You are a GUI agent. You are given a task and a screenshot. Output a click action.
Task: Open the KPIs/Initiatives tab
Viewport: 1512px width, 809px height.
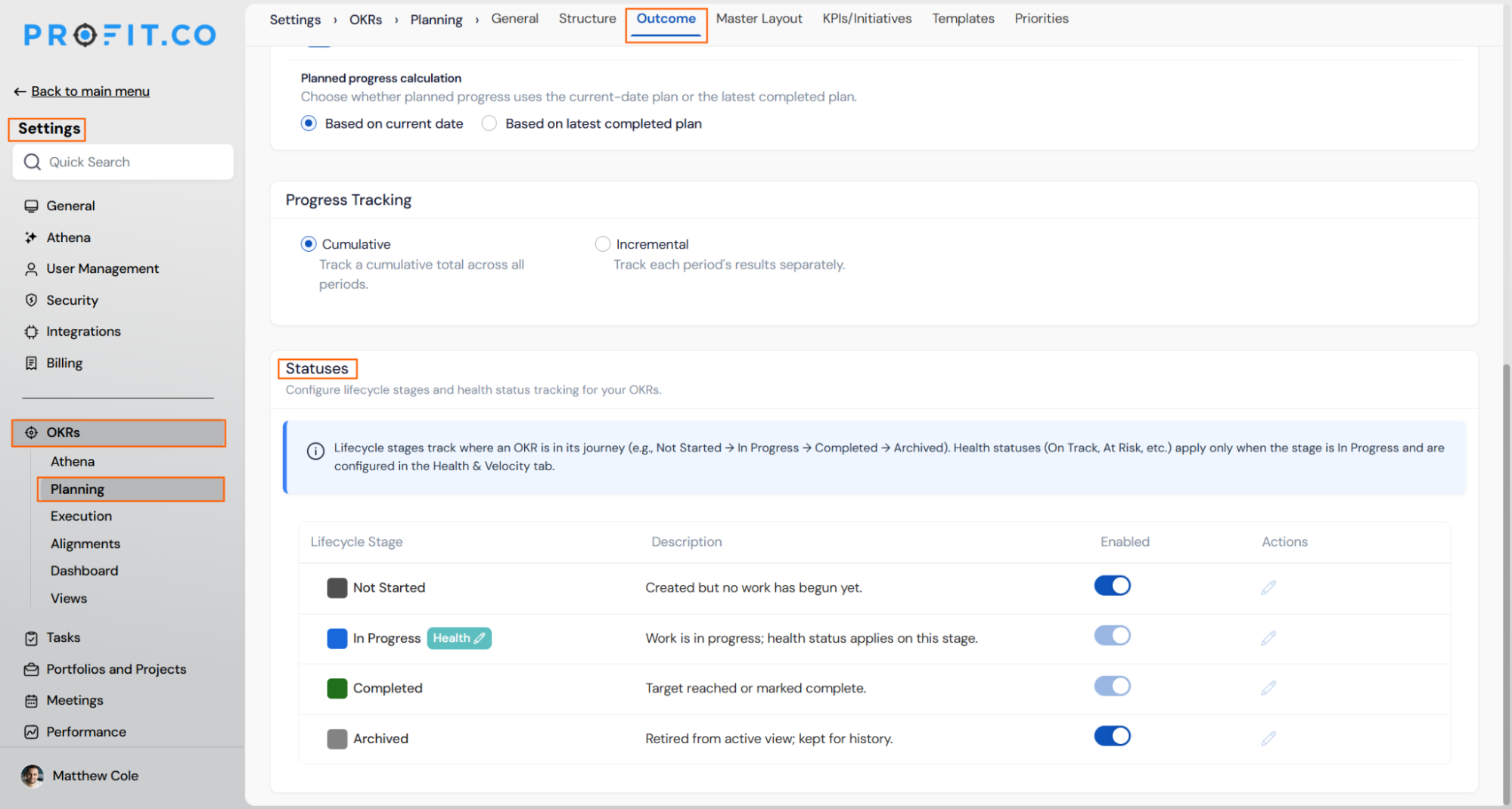(867, 19)
